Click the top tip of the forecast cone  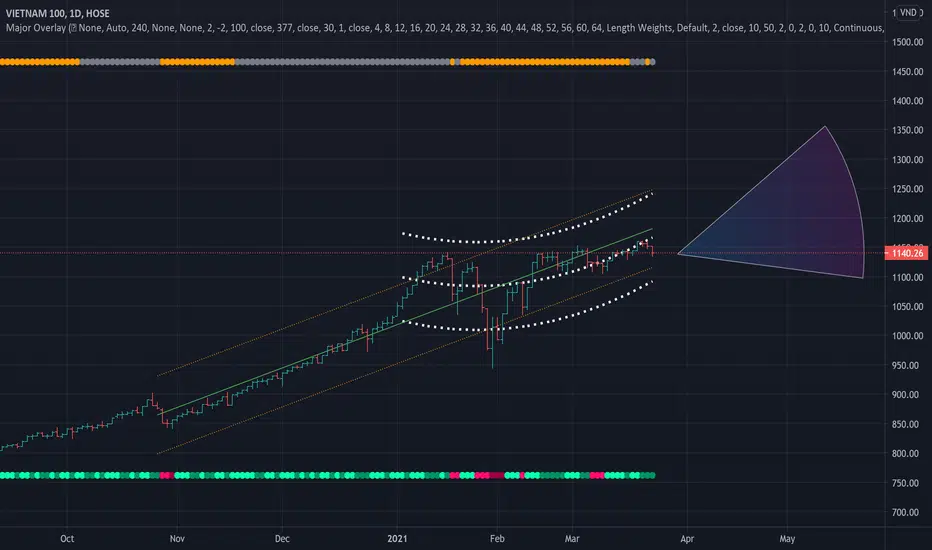[825, 127]
